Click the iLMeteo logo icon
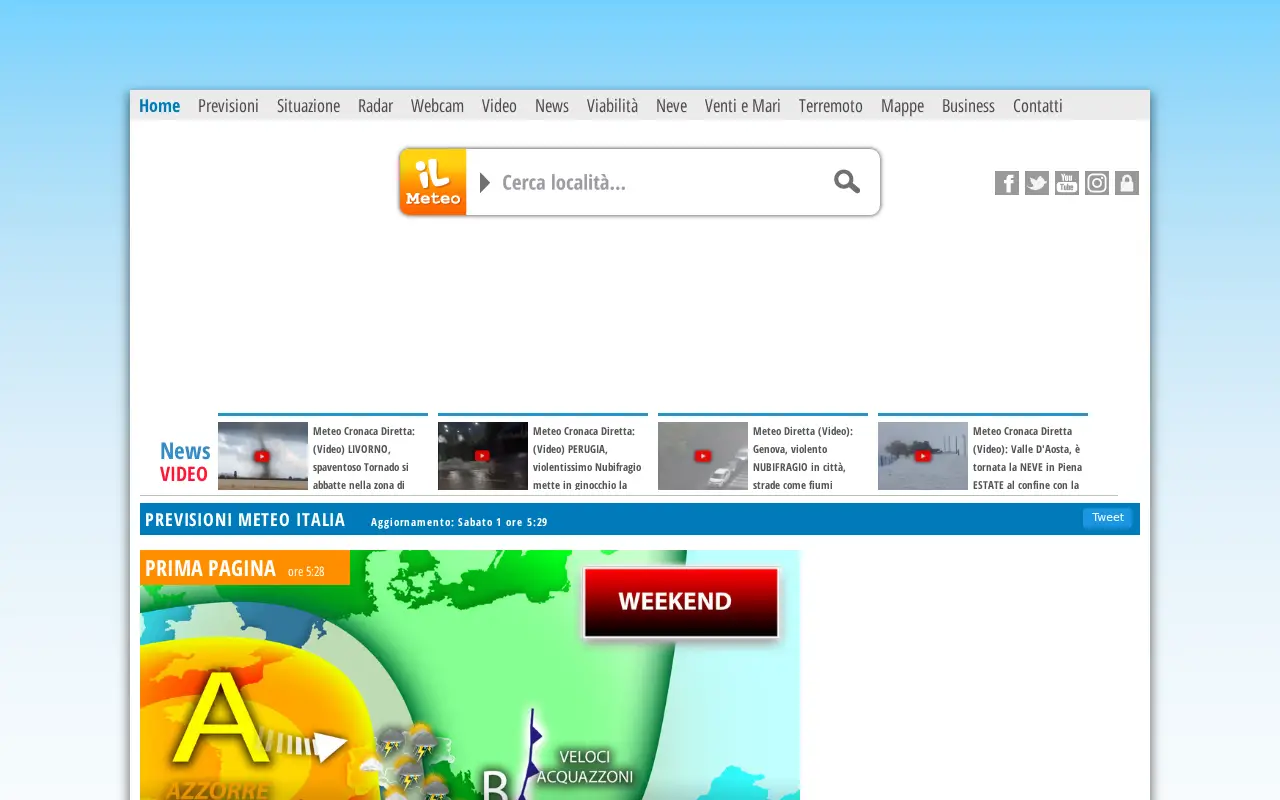This screenshot has height=800, width=1280. tap(433, 182)
